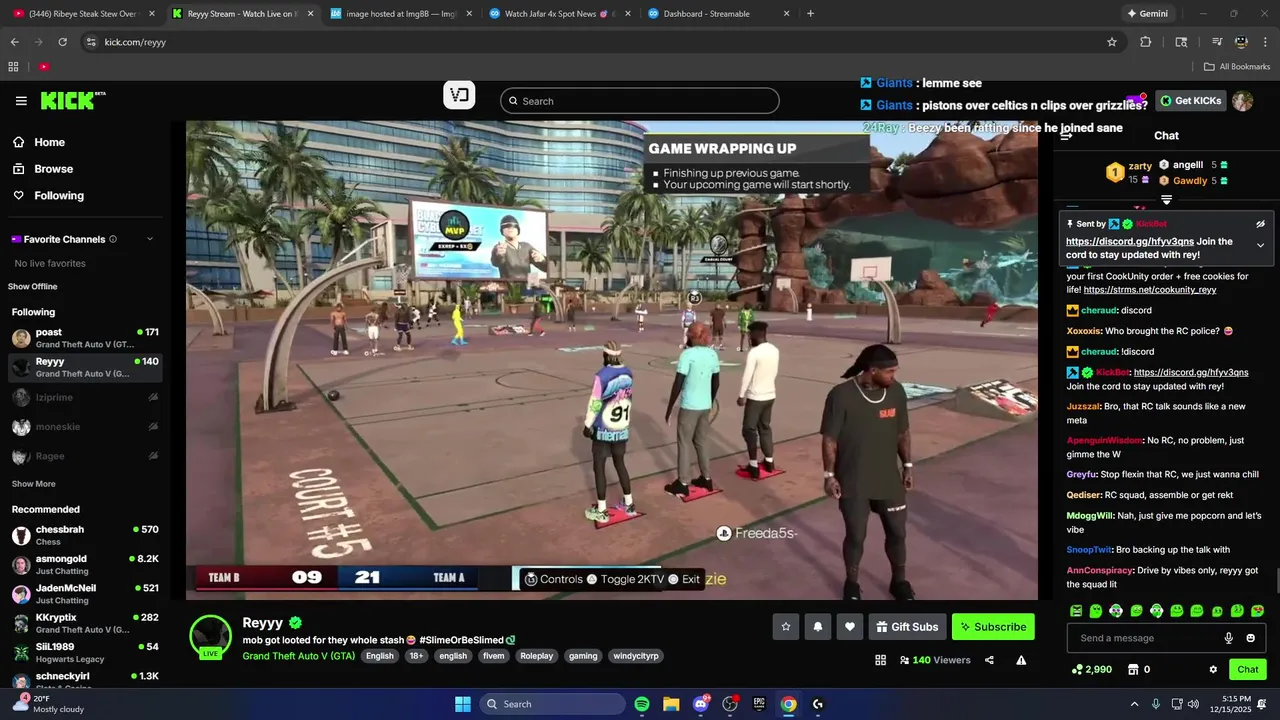1280x720 pixels.
Task: Click the heart follow button
Action: click(x=850, y=627)
